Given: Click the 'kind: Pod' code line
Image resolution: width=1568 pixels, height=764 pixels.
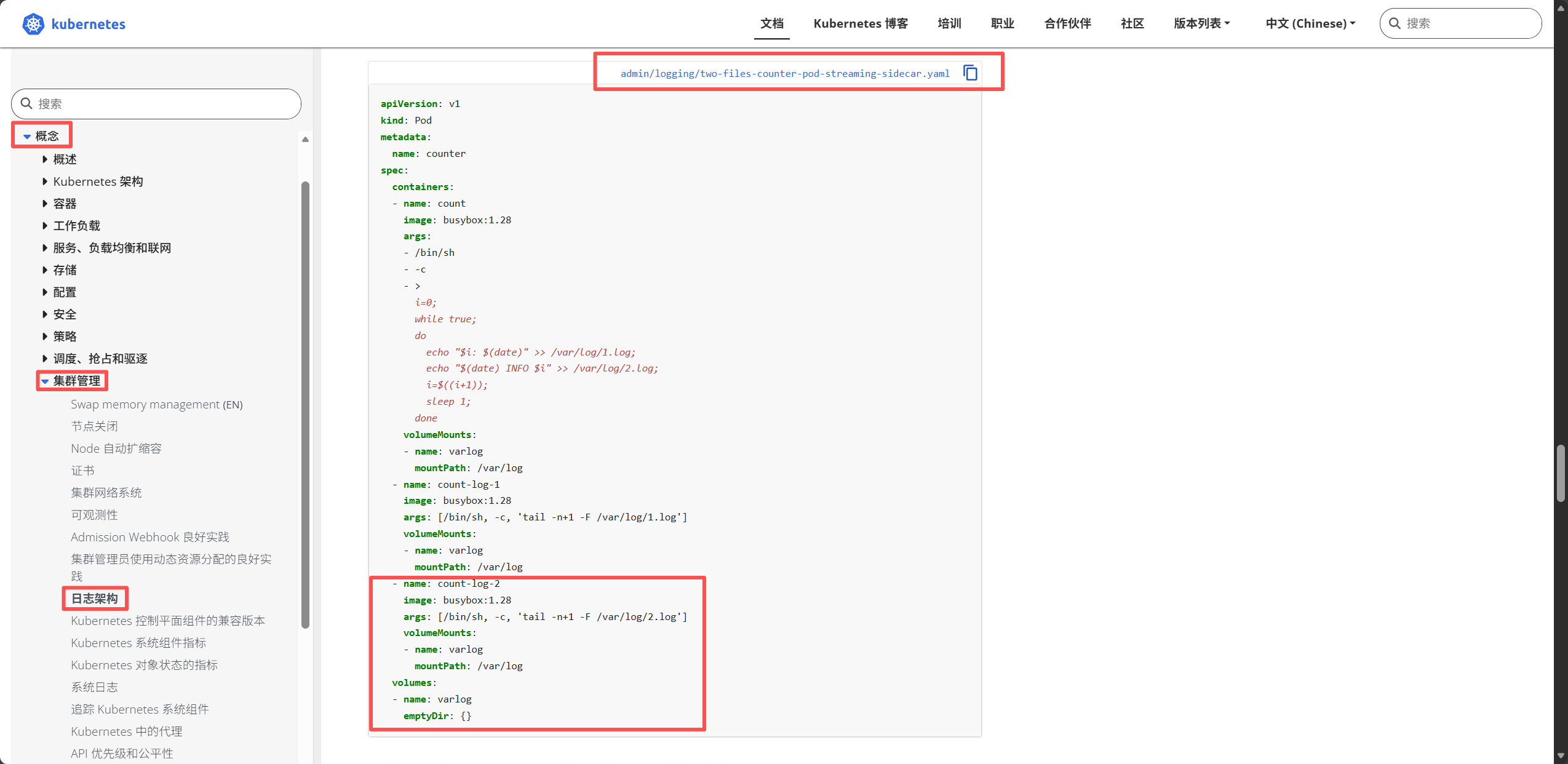Looking at the screenshot, I should pos(406,121).
